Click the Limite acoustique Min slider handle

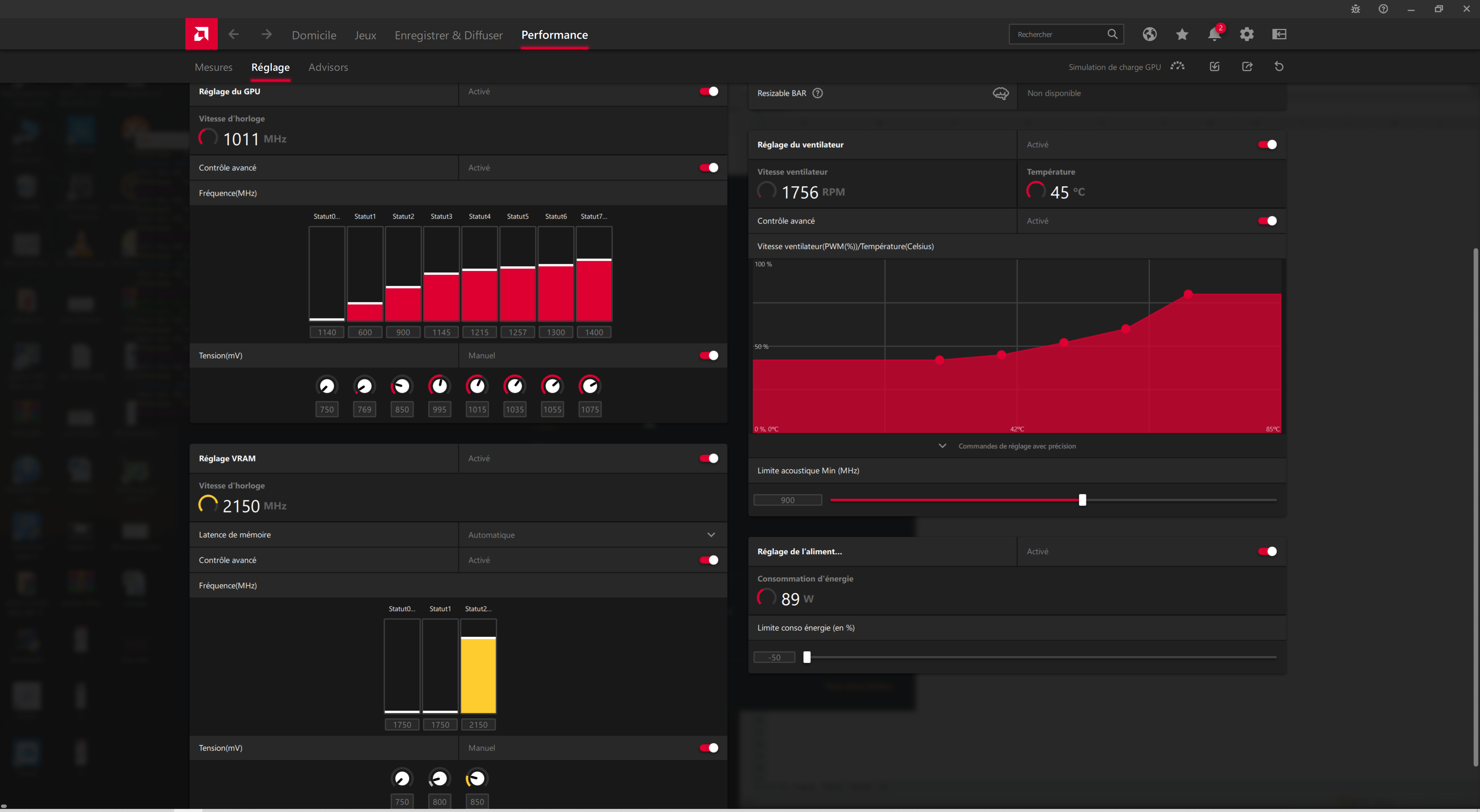click(1082, 500)
